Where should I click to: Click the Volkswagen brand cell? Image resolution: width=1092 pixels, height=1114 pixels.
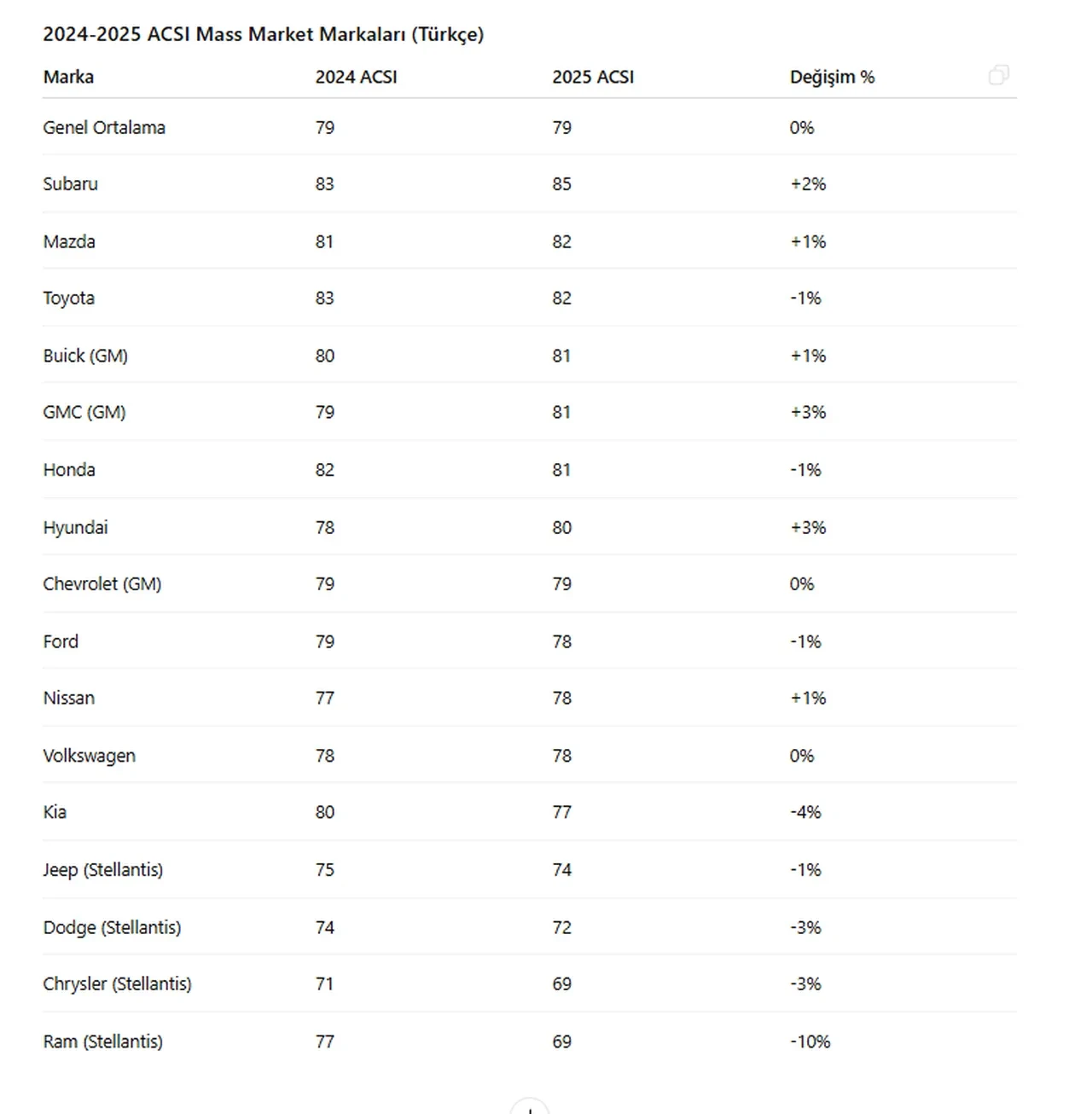click(x=89, y=756)
